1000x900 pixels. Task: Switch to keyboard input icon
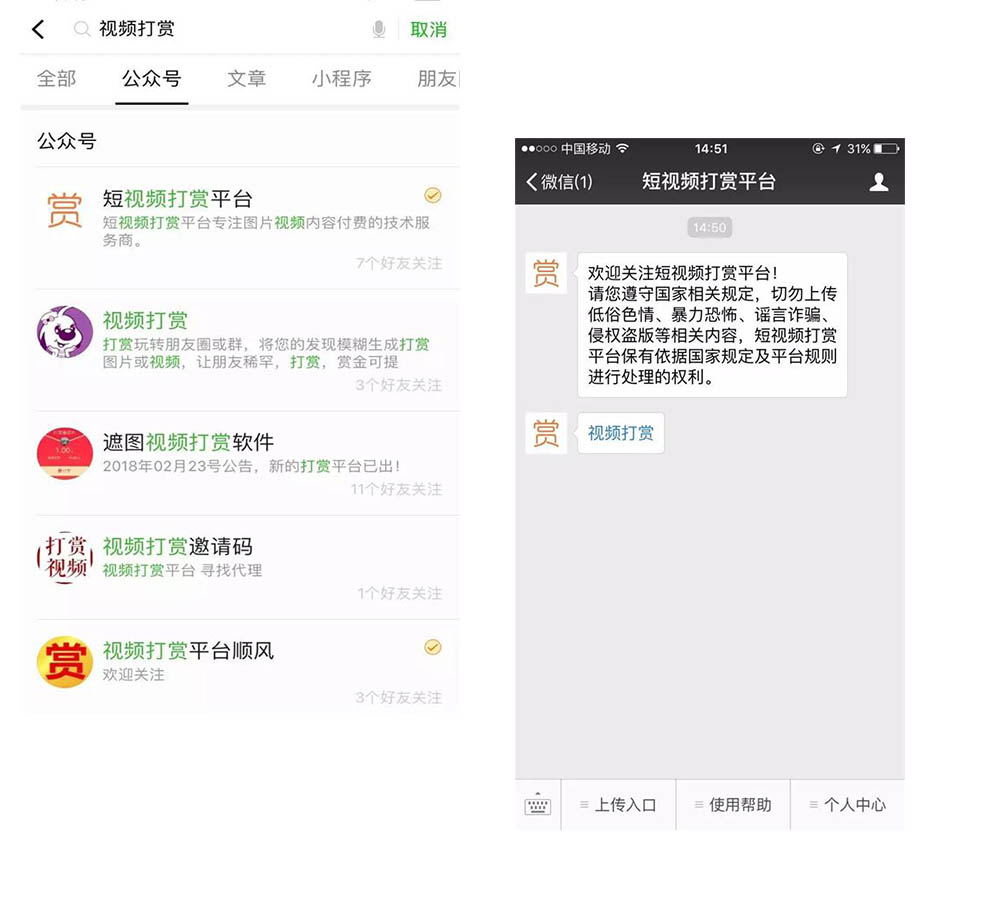(538, 805)
